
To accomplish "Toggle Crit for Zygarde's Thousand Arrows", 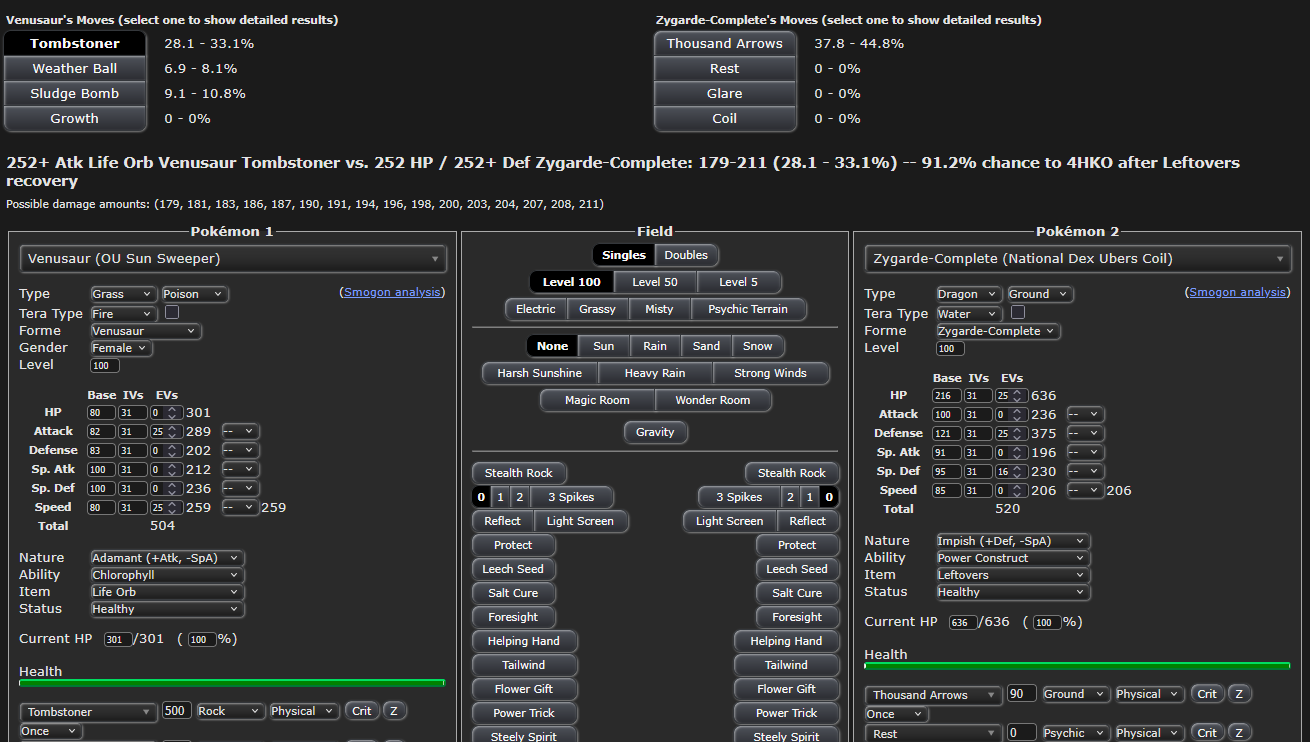I will [1207, 694].
